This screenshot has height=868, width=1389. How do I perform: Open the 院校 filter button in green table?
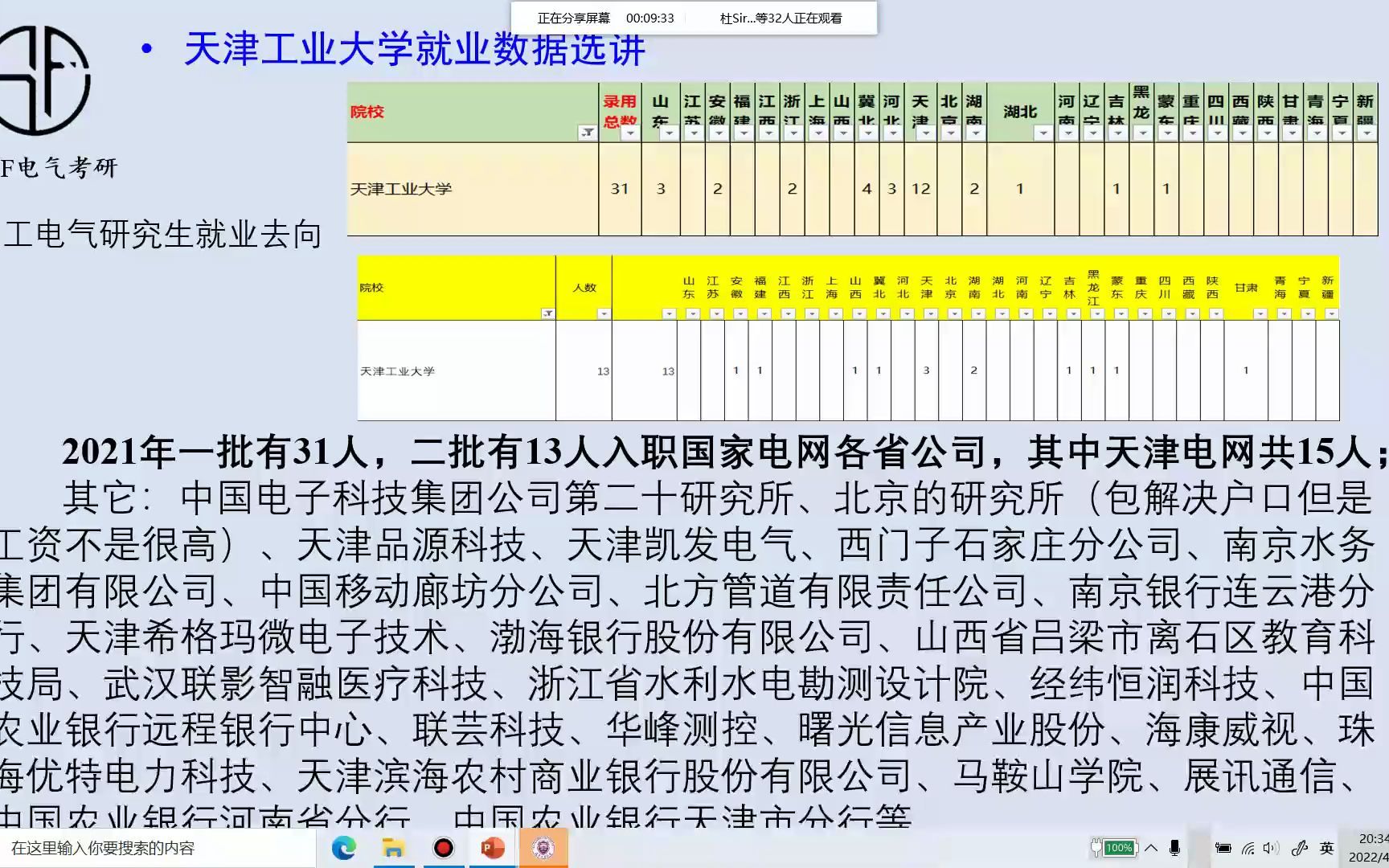point(588,133)
